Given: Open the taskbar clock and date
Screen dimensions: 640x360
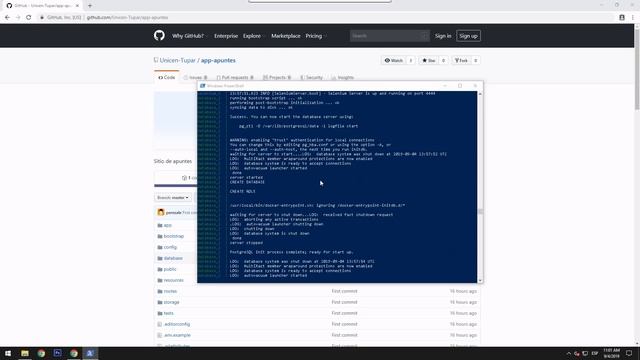Looking at the screenshot, I should coord(611,353).
